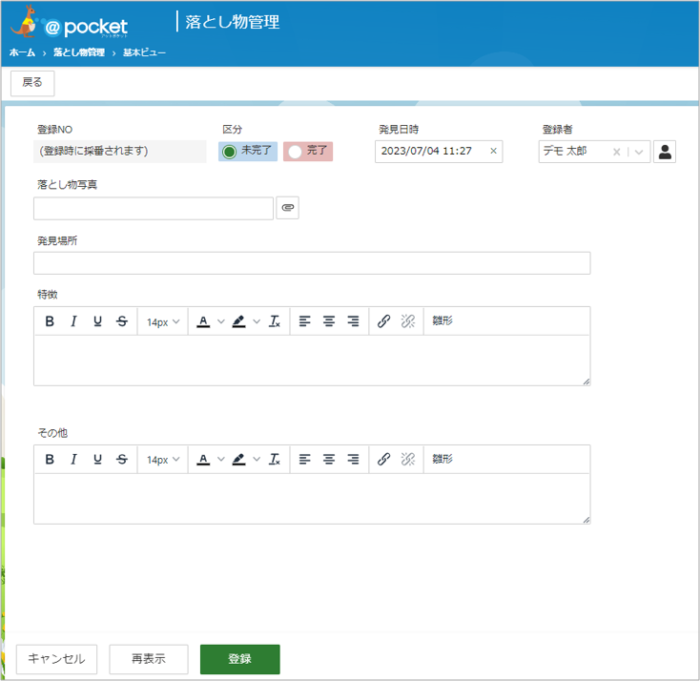This screenshot has height=681, width=700.
Task: Click the @pocket kangaroo logo
Action: coord(69,23)
